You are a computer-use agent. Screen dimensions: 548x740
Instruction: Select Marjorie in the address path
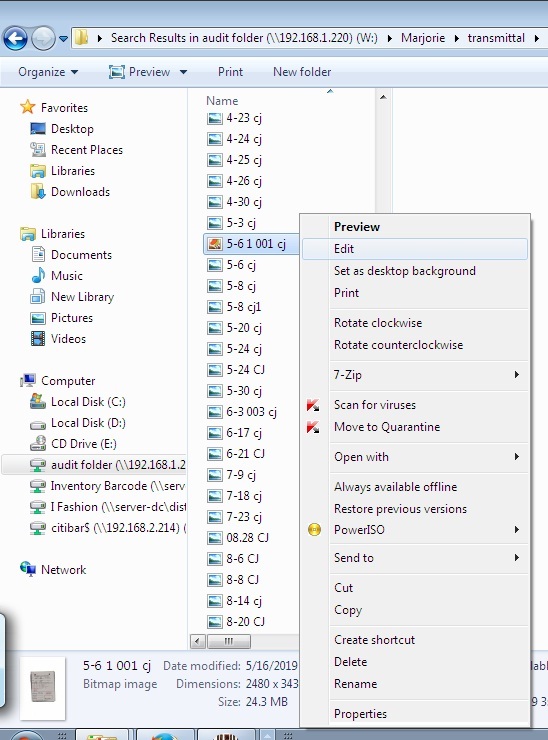pyautogui.click(x=423, y=38)
